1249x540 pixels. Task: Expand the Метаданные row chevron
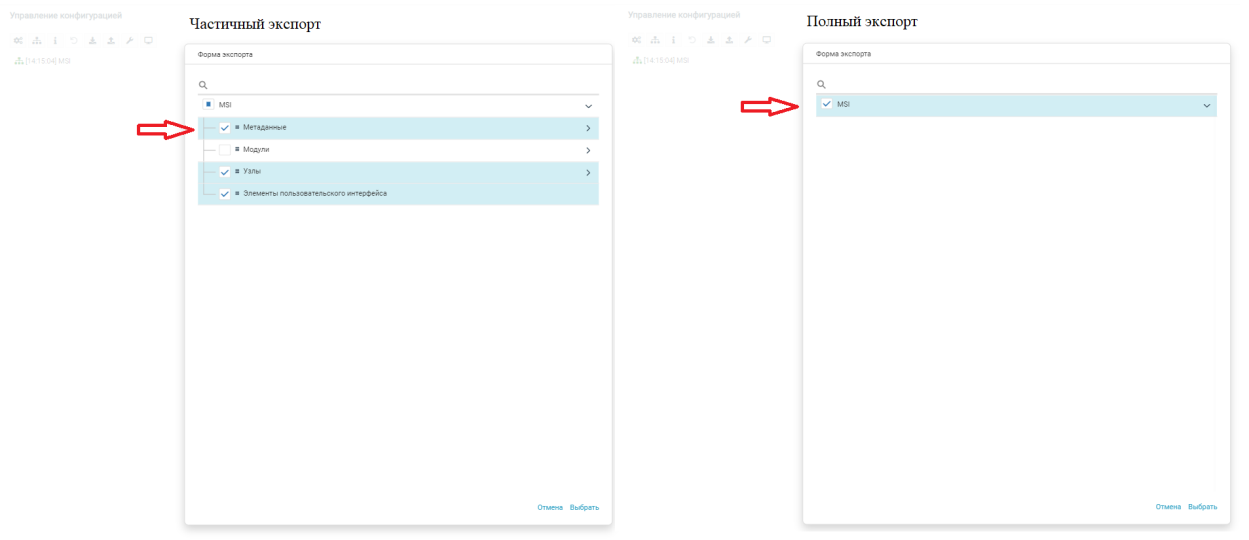[588, 128]
